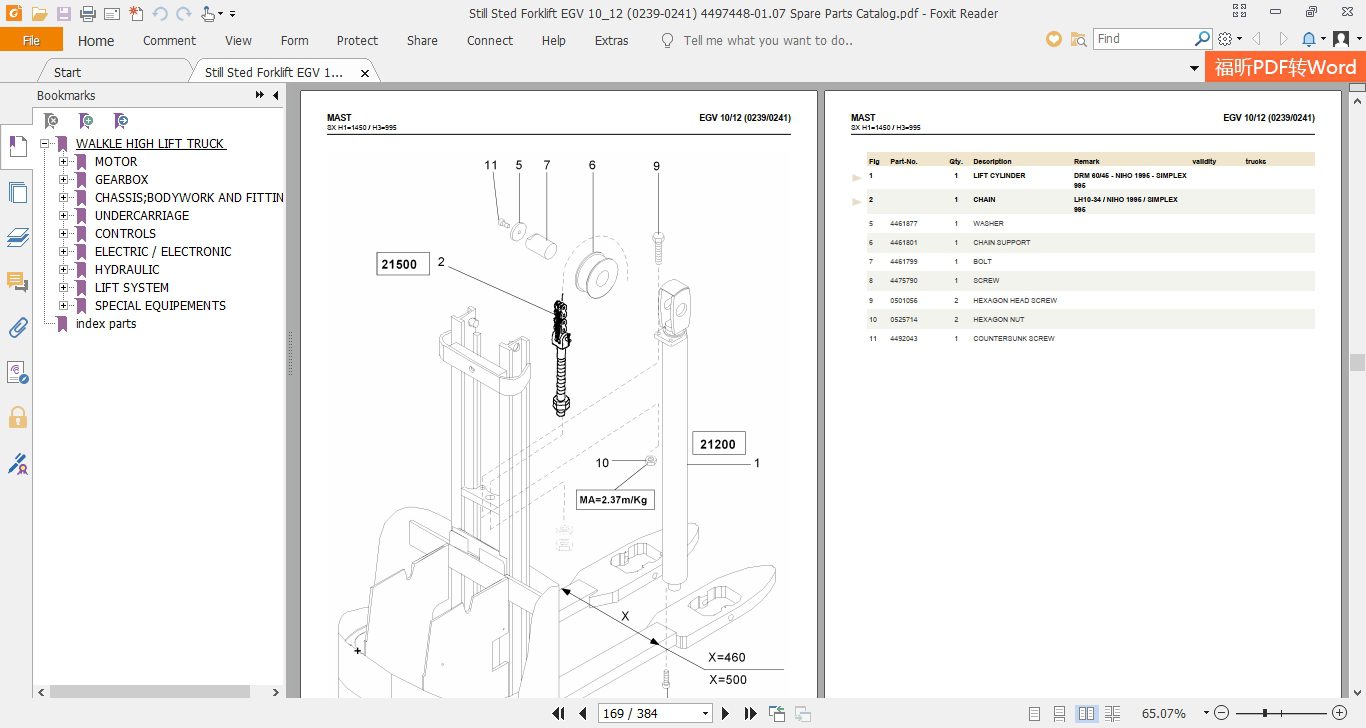
Task: Expand the UNDERCARRIAGE bookmark node
Action: [x=63, y=215]
